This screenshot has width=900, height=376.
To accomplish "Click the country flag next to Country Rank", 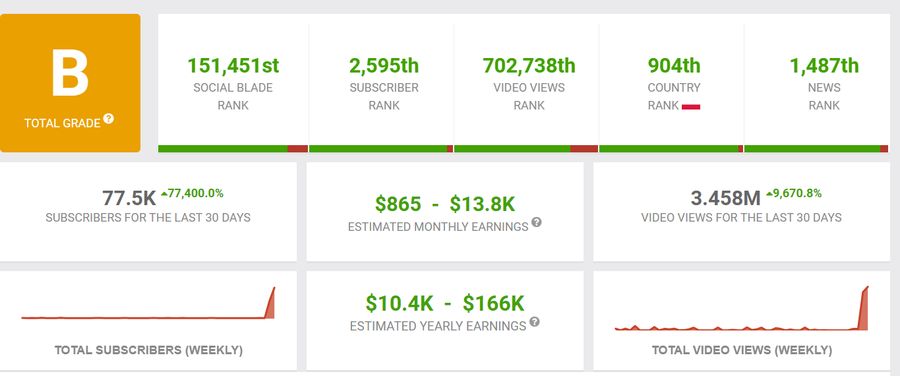I will click(x=691, y=107).
